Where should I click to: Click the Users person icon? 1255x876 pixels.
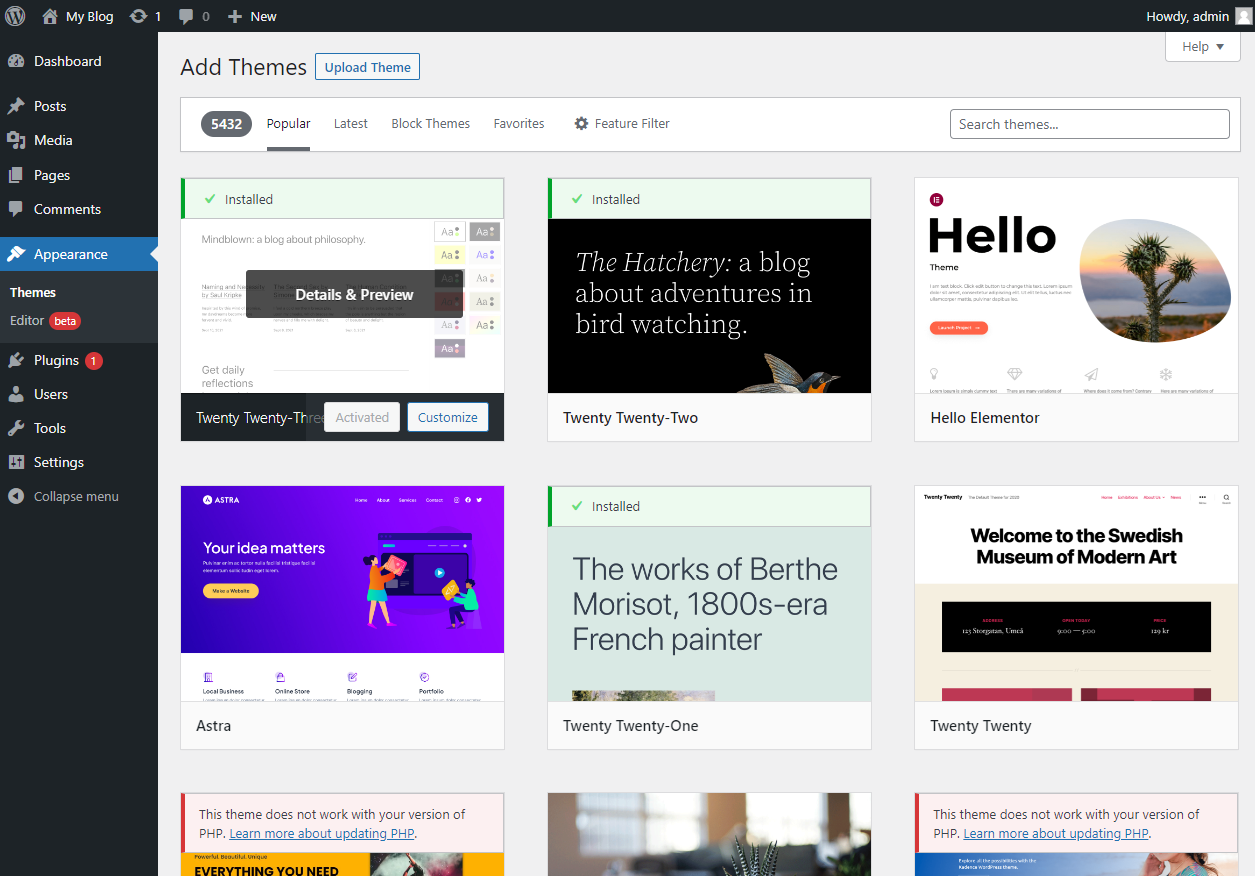pyautogui.click(x=16, y=394)
